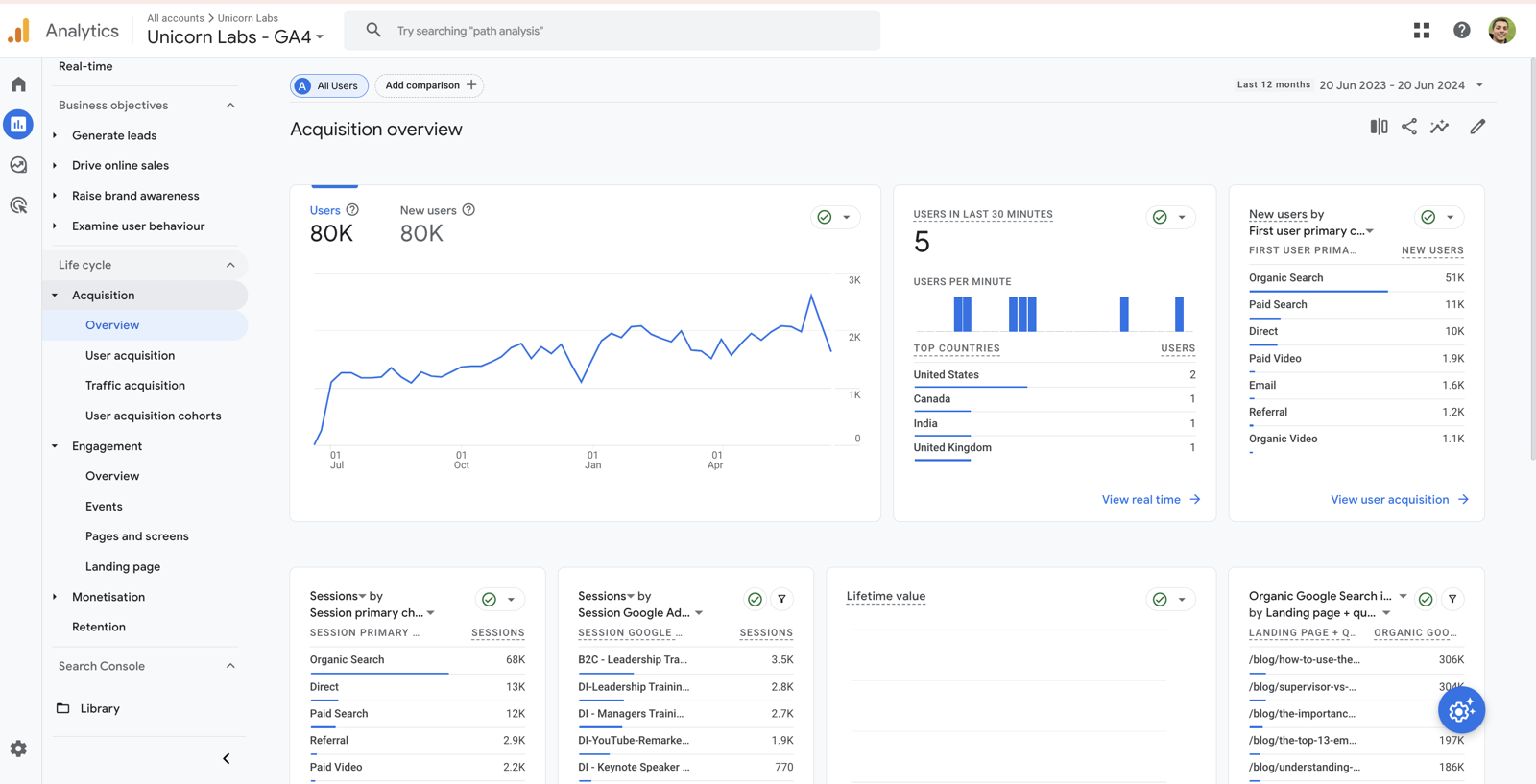Collapse the Business objectives section
1536x784 pixels.
pyautogui.click(x=230, y=106)
